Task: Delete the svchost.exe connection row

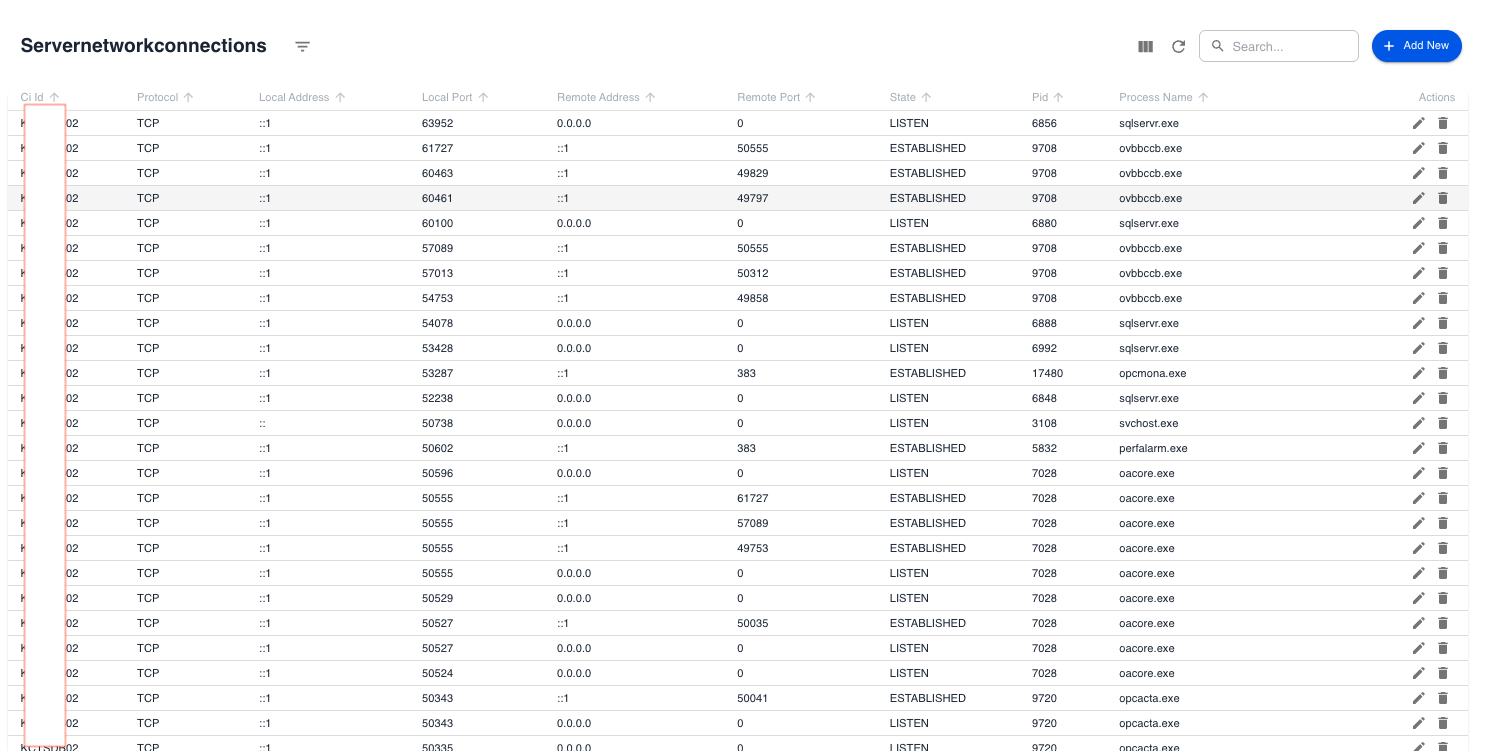Action: tap(1443, 423)
